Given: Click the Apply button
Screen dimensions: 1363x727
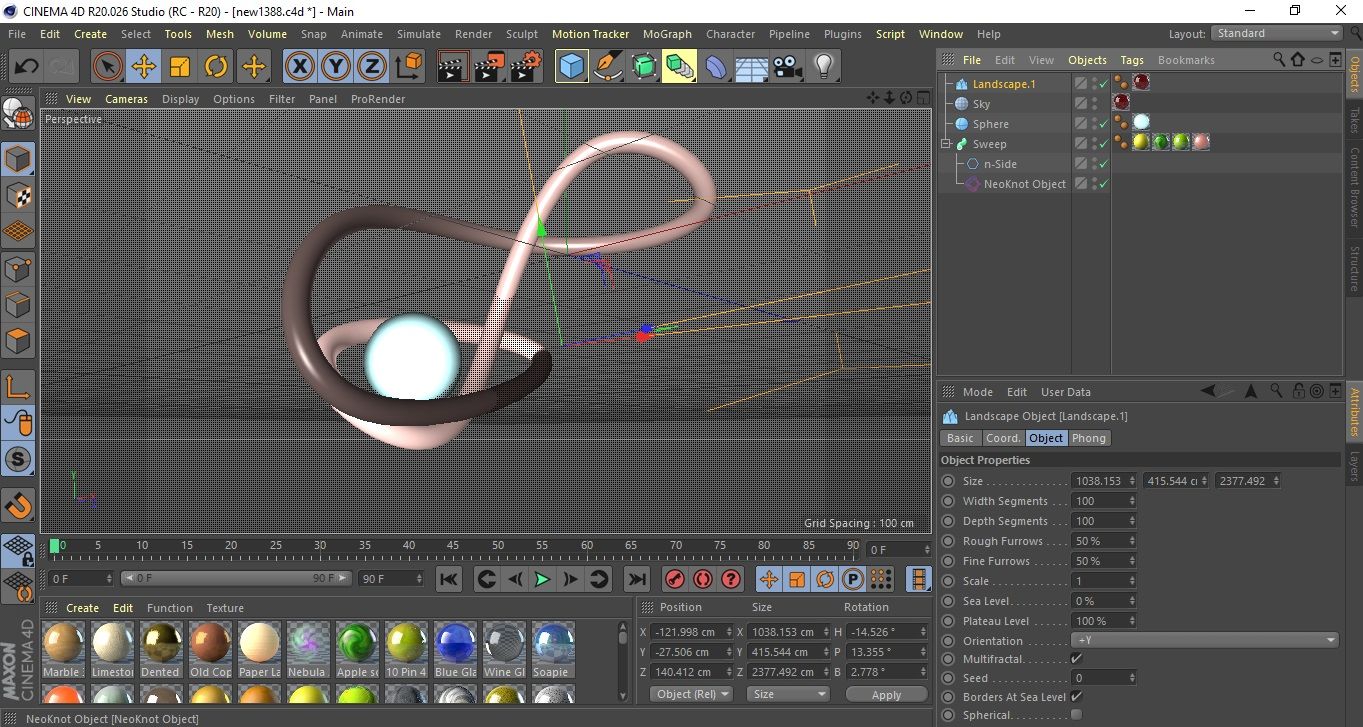Looking at the screenshot, I should 886,694.
